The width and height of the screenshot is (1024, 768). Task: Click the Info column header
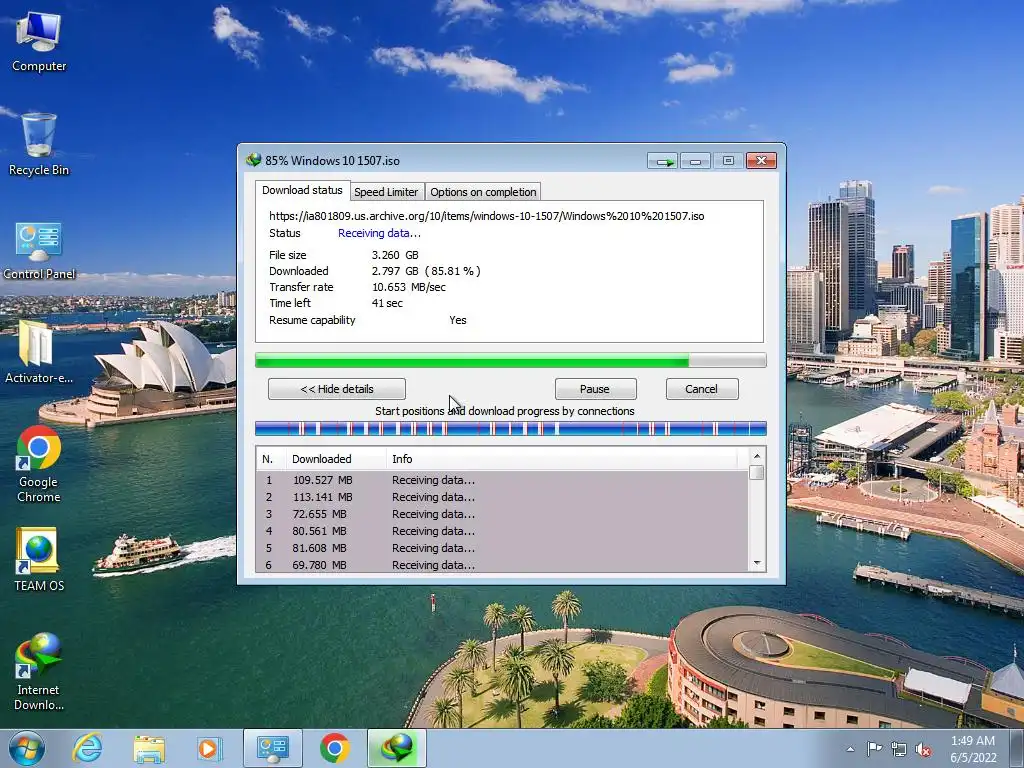point(562,459)
